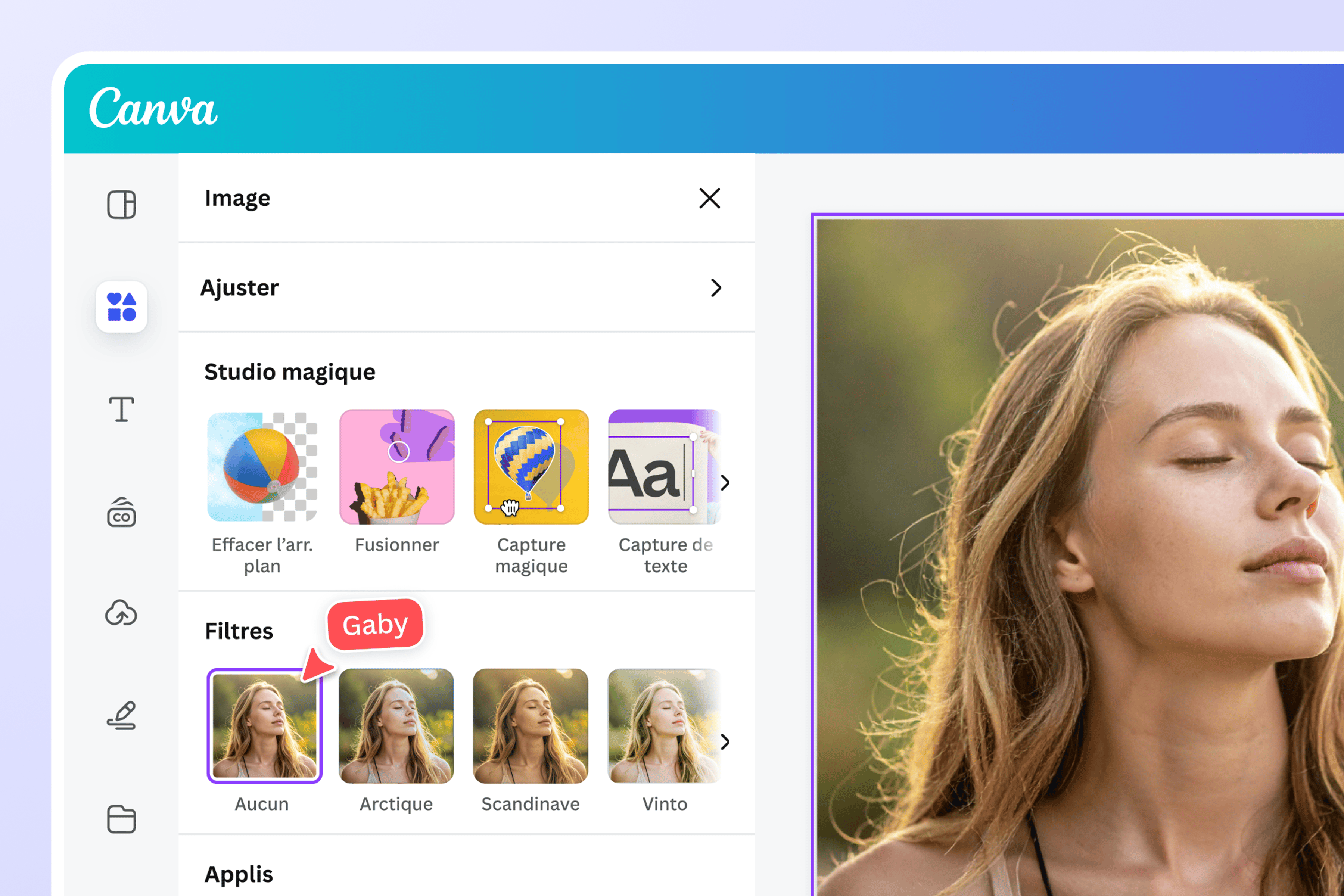Expand the Ajuster section arrow

click(716, 287)
